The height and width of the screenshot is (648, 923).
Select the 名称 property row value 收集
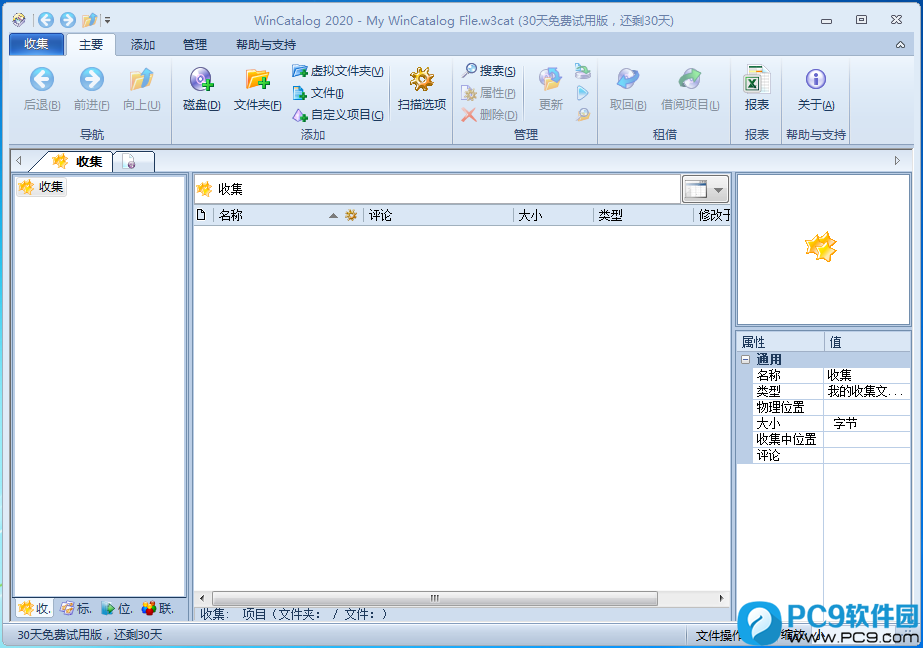coord(866,375)
